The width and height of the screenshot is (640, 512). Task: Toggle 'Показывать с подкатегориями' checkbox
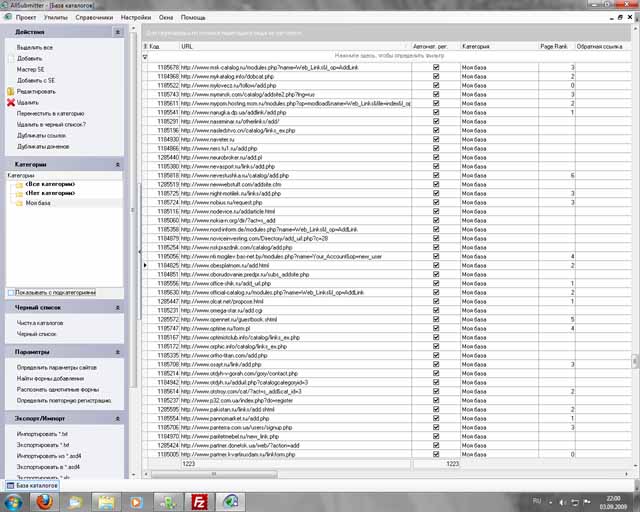[11, 292]
